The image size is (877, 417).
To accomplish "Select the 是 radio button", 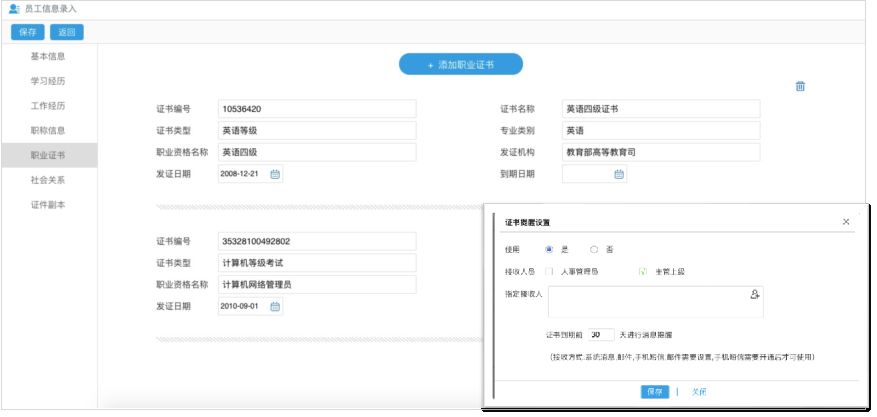I will click(549, 248).
